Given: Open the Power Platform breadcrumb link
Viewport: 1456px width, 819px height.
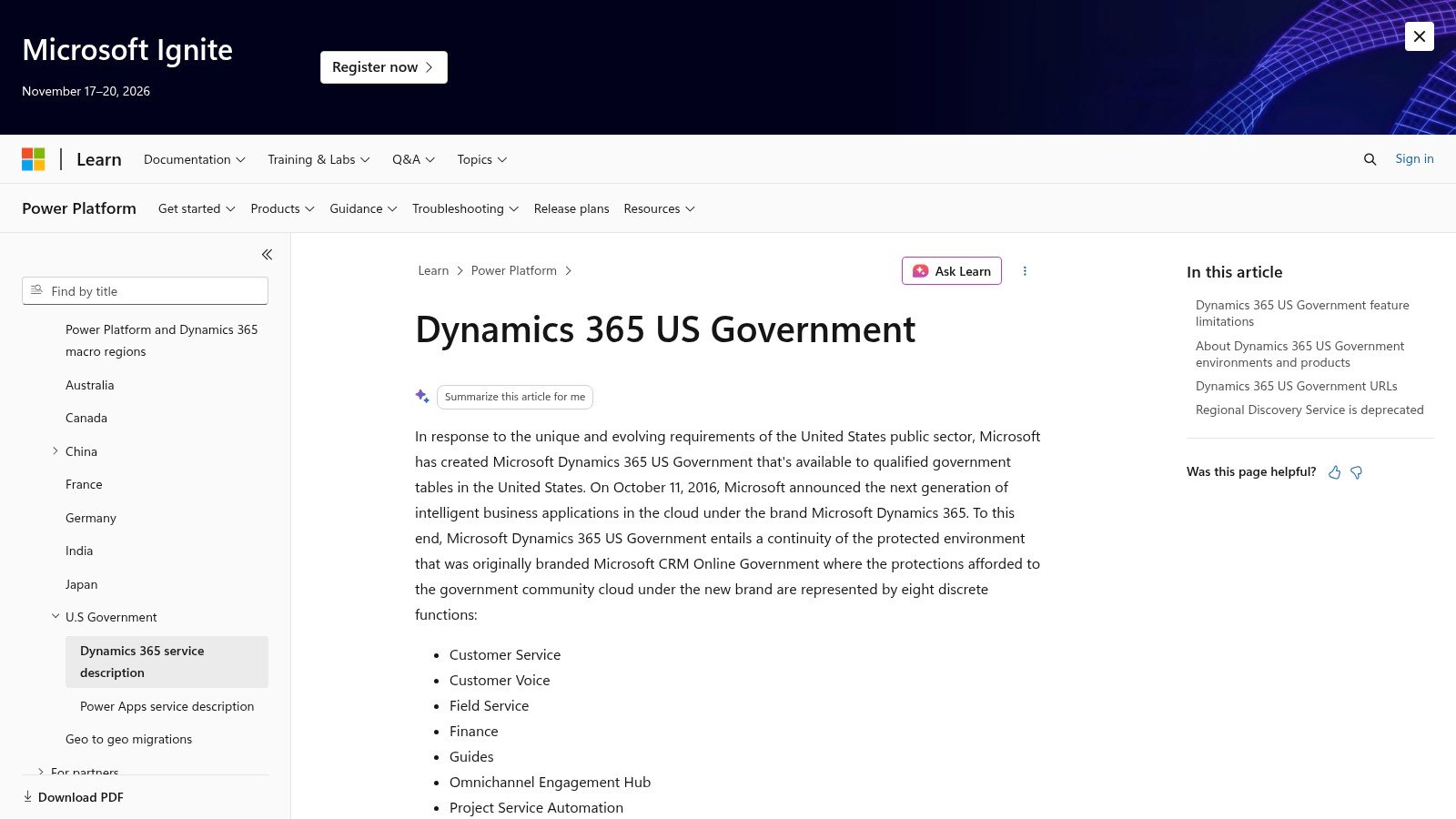Looking at the screenshot, I should [x=514, y=271].
